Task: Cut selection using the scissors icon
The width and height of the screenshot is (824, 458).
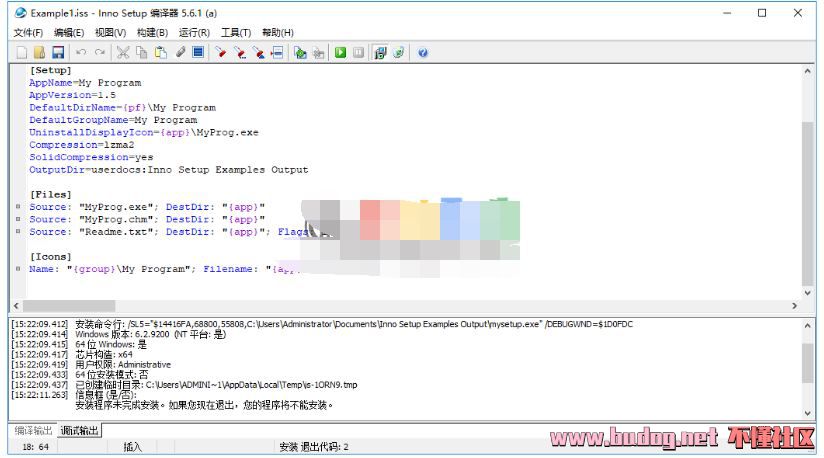Action: 123,52
